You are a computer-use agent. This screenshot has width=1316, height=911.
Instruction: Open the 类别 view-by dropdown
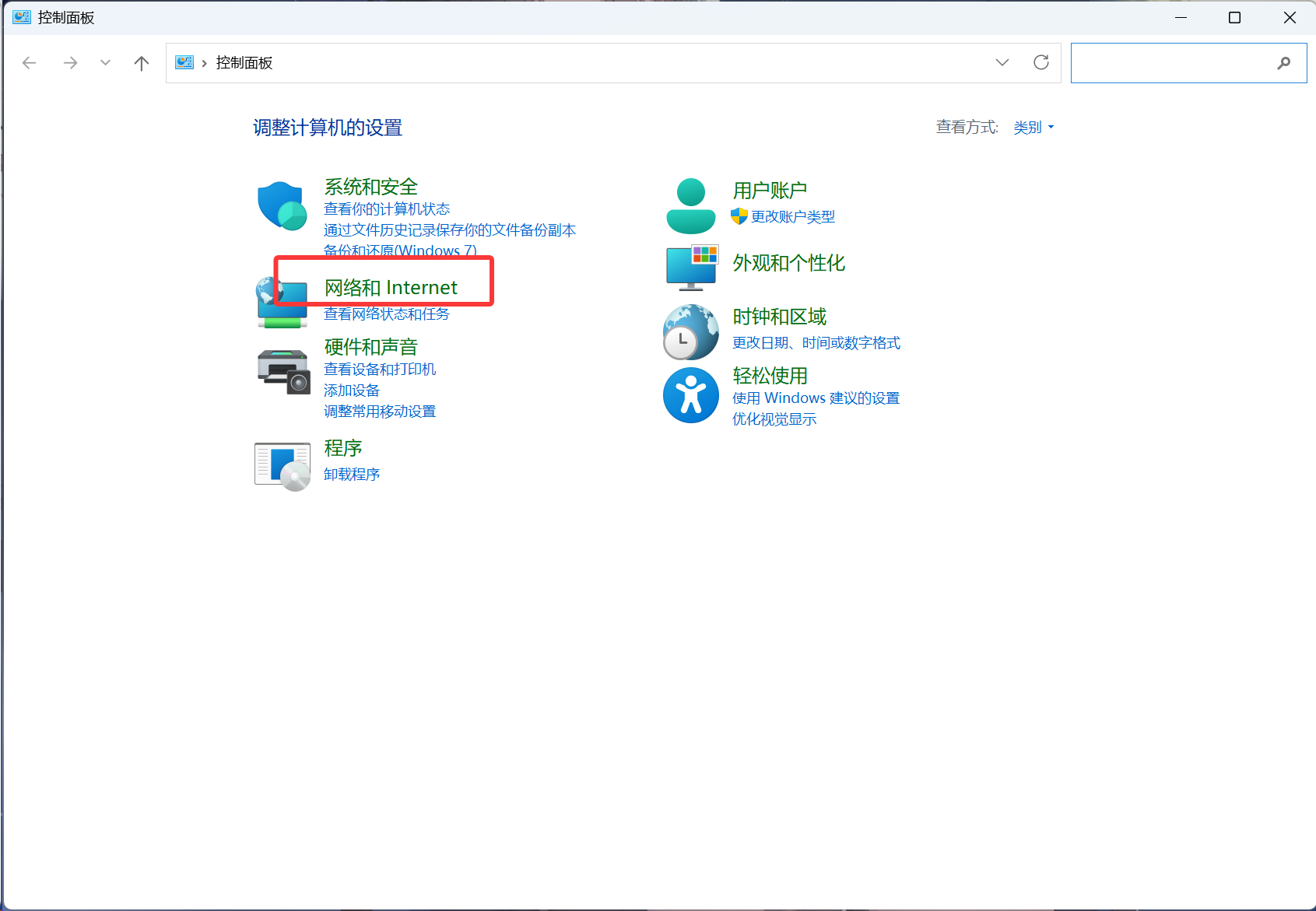tap(1033, 128)
